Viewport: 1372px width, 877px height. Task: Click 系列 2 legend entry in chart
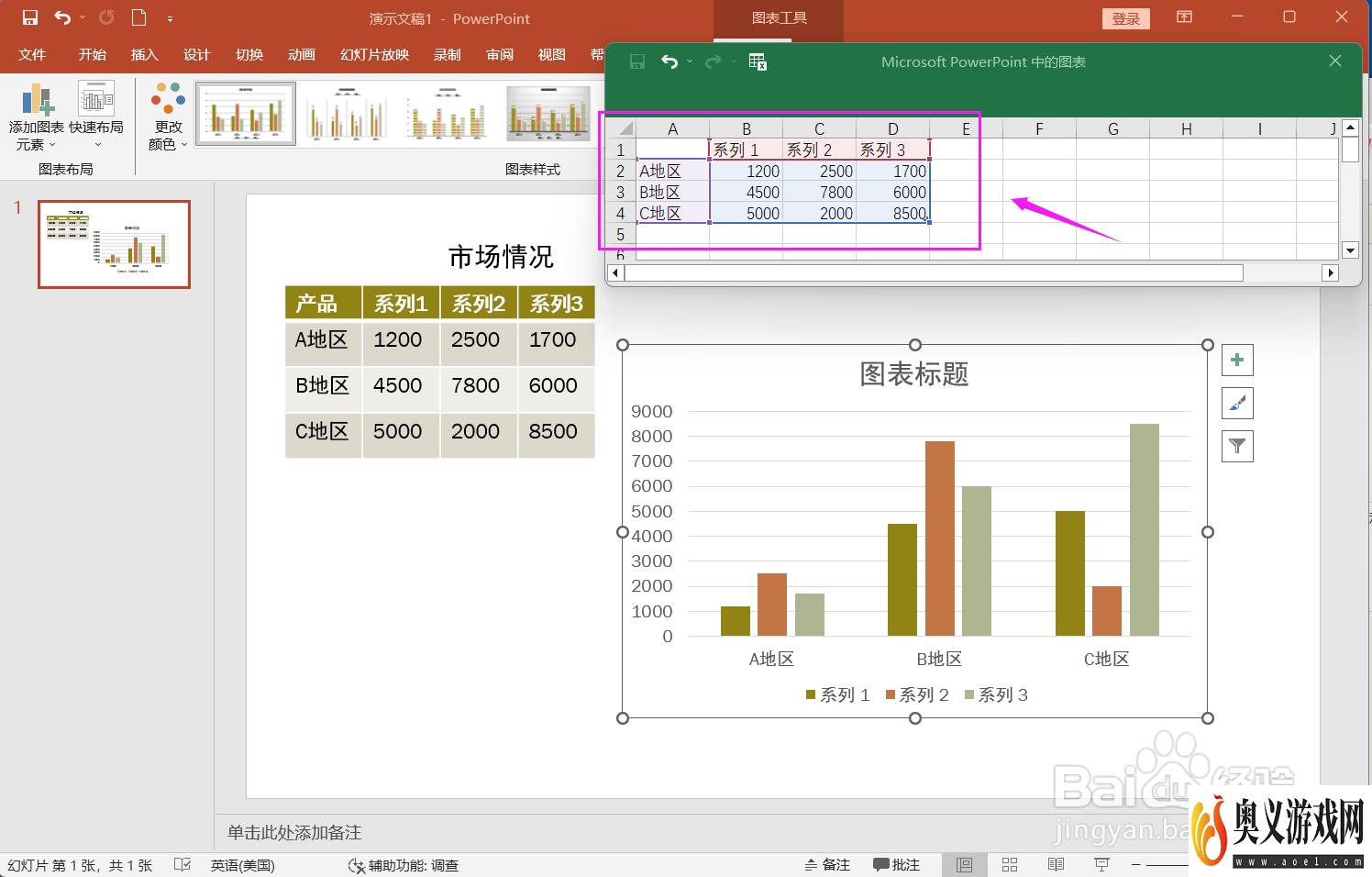917,695
